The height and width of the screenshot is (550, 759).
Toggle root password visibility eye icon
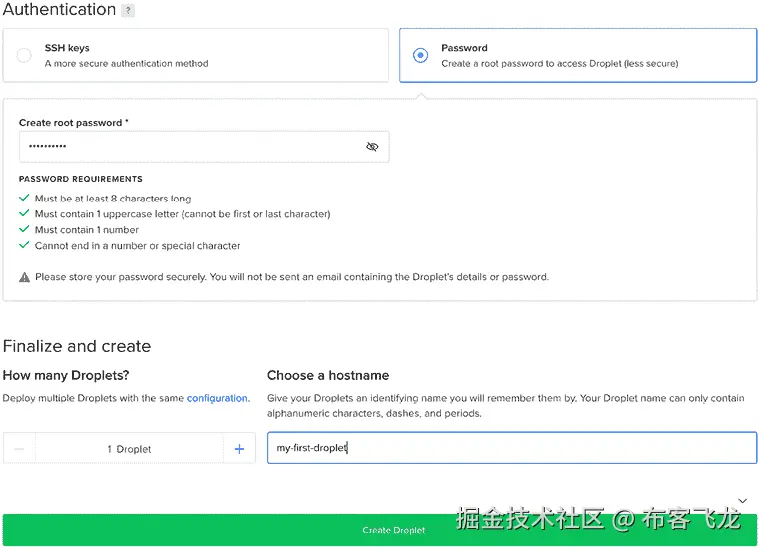coord(372,147)
